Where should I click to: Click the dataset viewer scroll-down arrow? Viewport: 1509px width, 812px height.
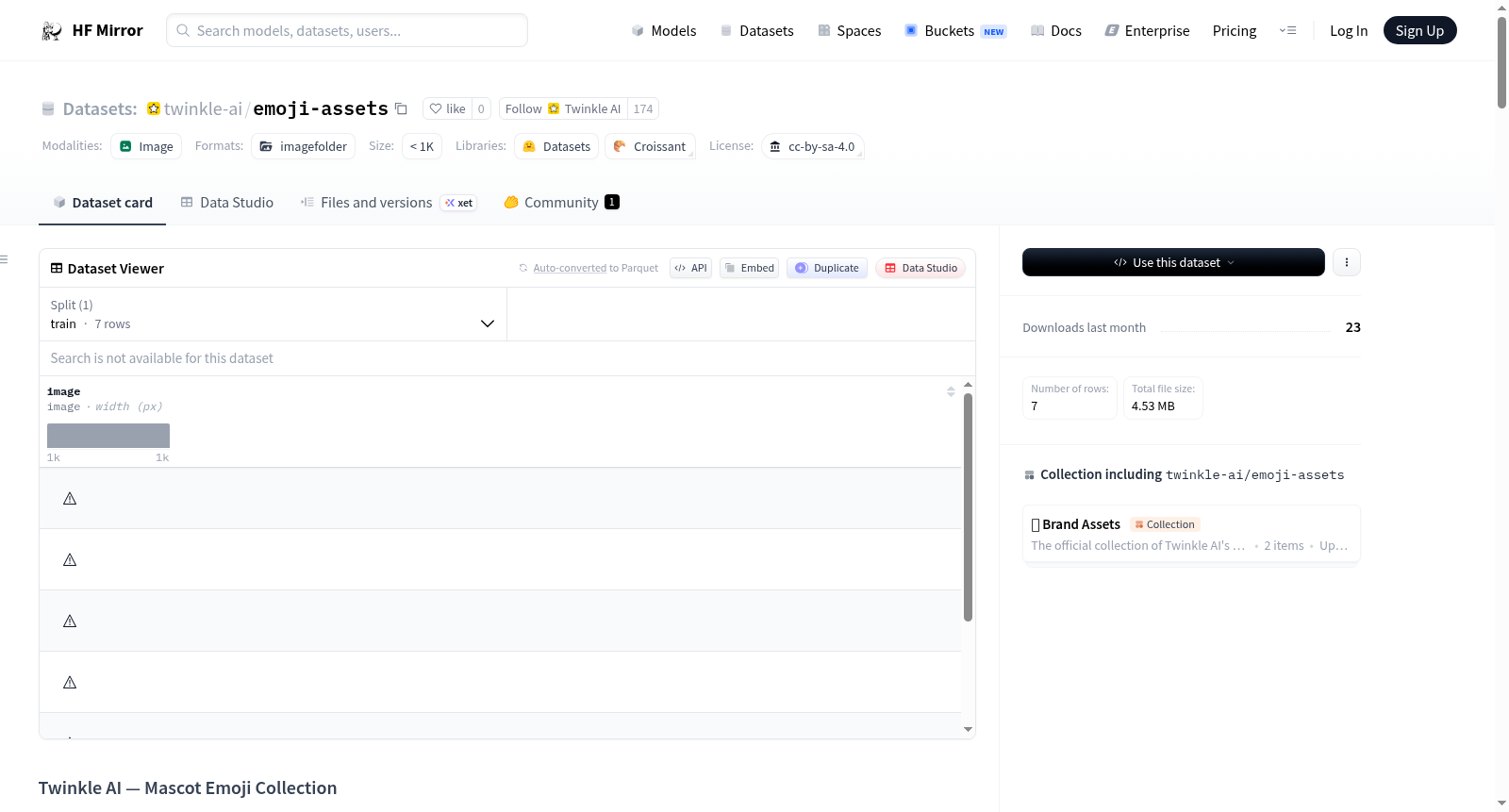click(968, 729)
